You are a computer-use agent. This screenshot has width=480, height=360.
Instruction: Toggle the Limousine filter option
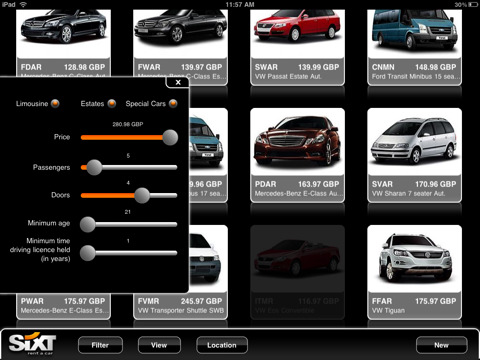(x=55, y=104)
